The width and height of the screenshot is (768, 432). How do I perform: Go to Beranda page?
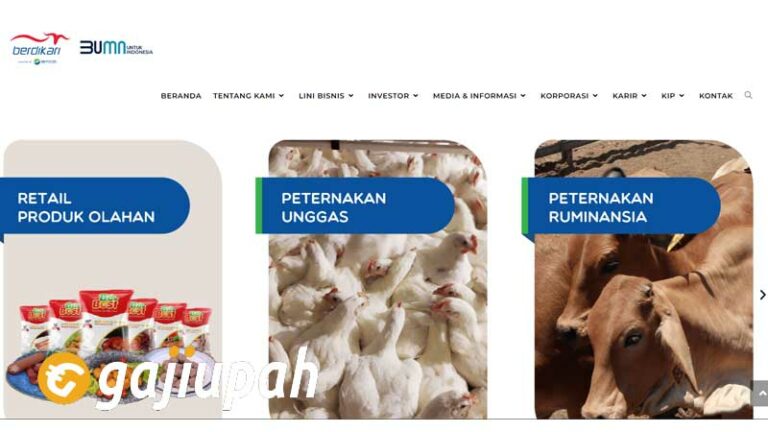tap(181, 96)
